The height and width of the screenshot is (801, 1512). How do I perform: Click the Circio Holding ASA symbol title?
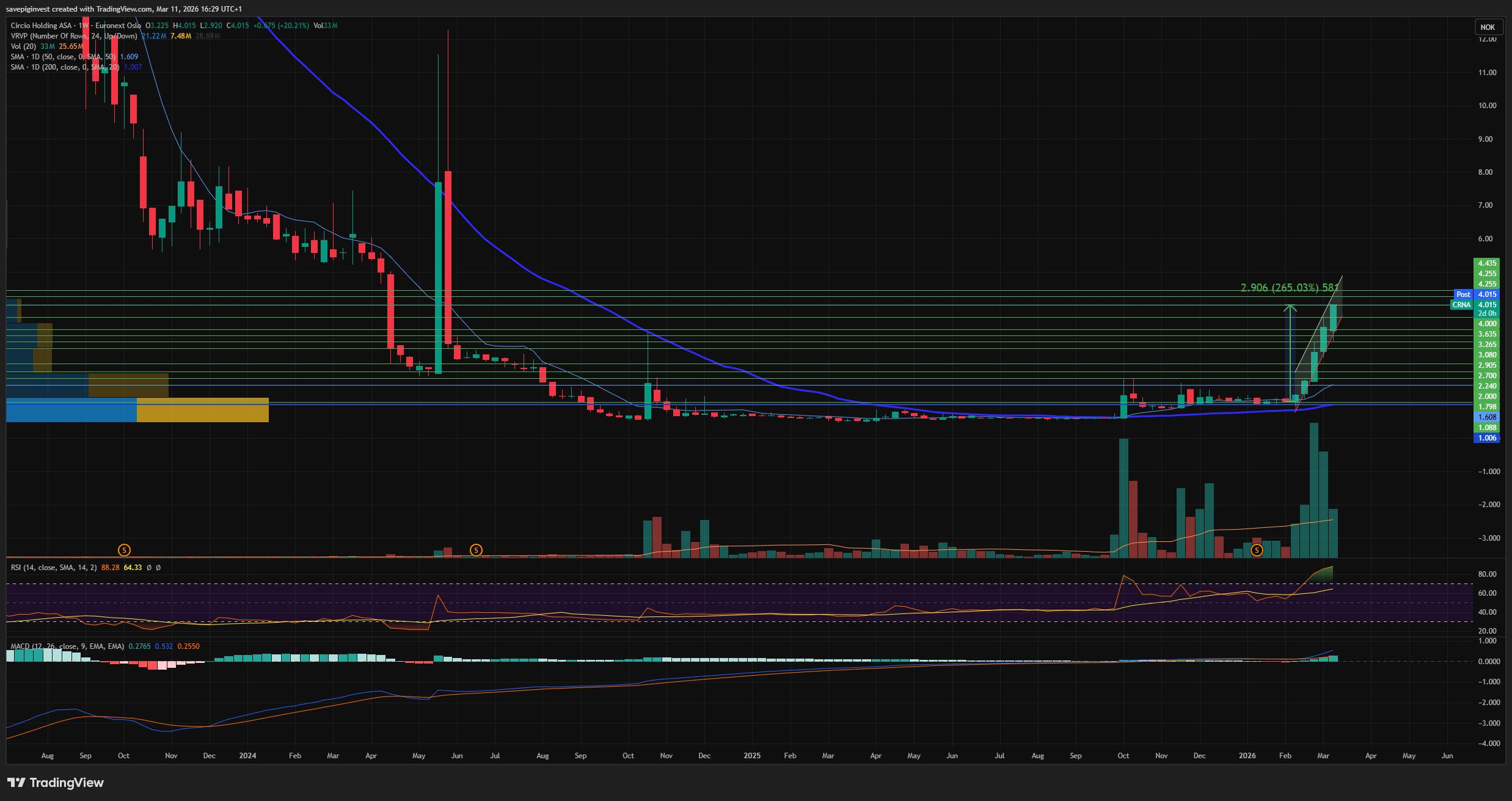[42, 26]
